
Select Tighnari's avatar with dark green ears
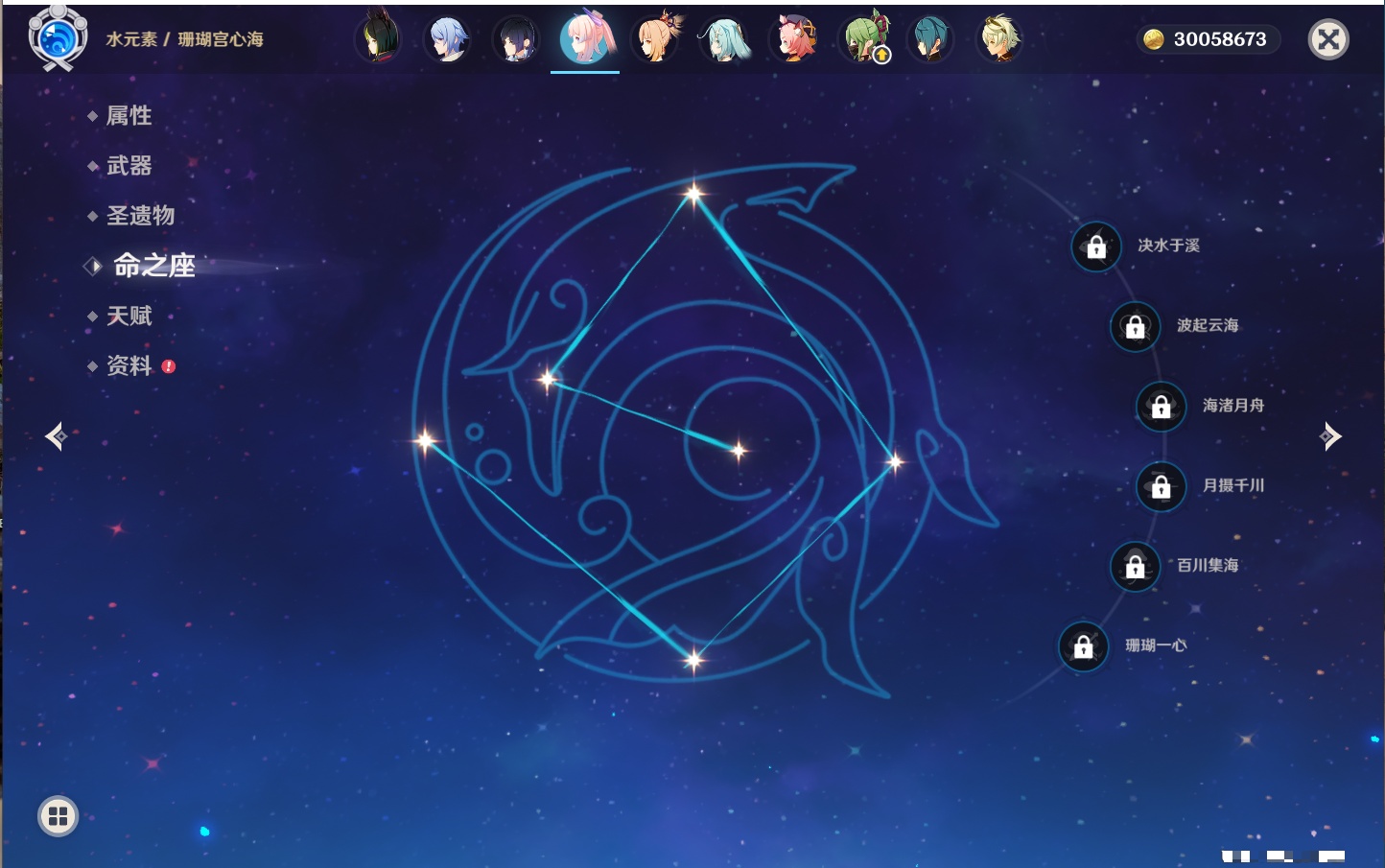[379, 39]
